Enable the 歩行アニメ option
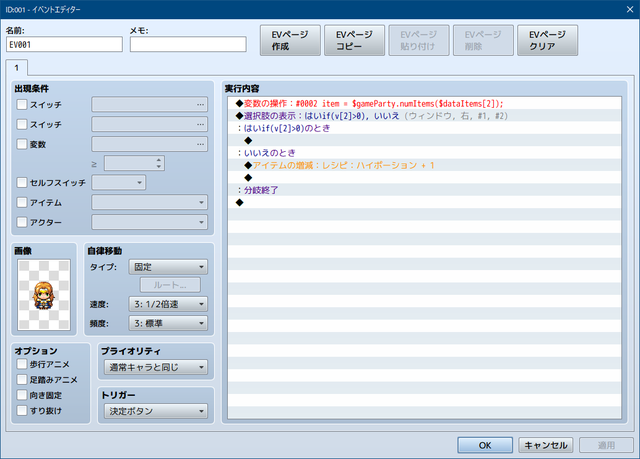The image size is (640, 459). tap(22, 364)
